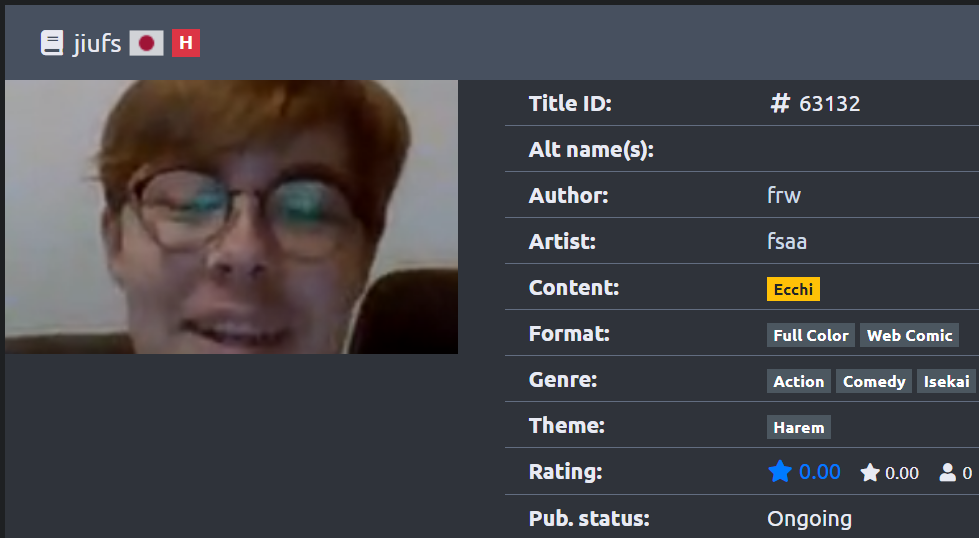Click the blue star rating icon
The width and height of the screenshot is (979, 538).
780,472
